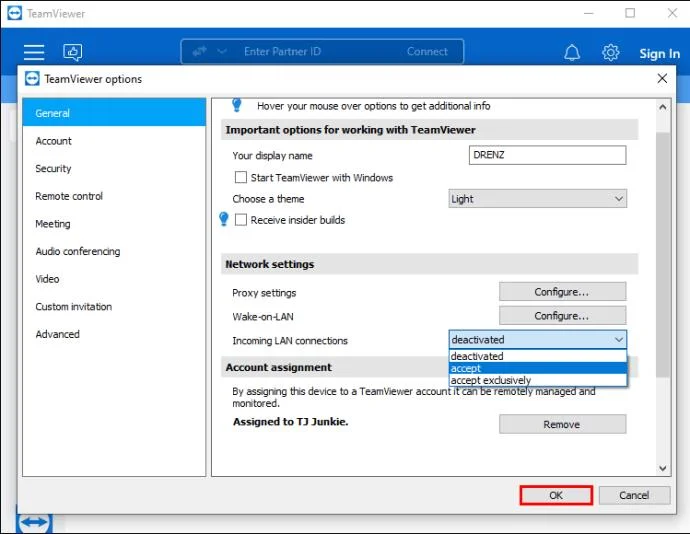Cancel the options dialog

[x=634, y=495]
